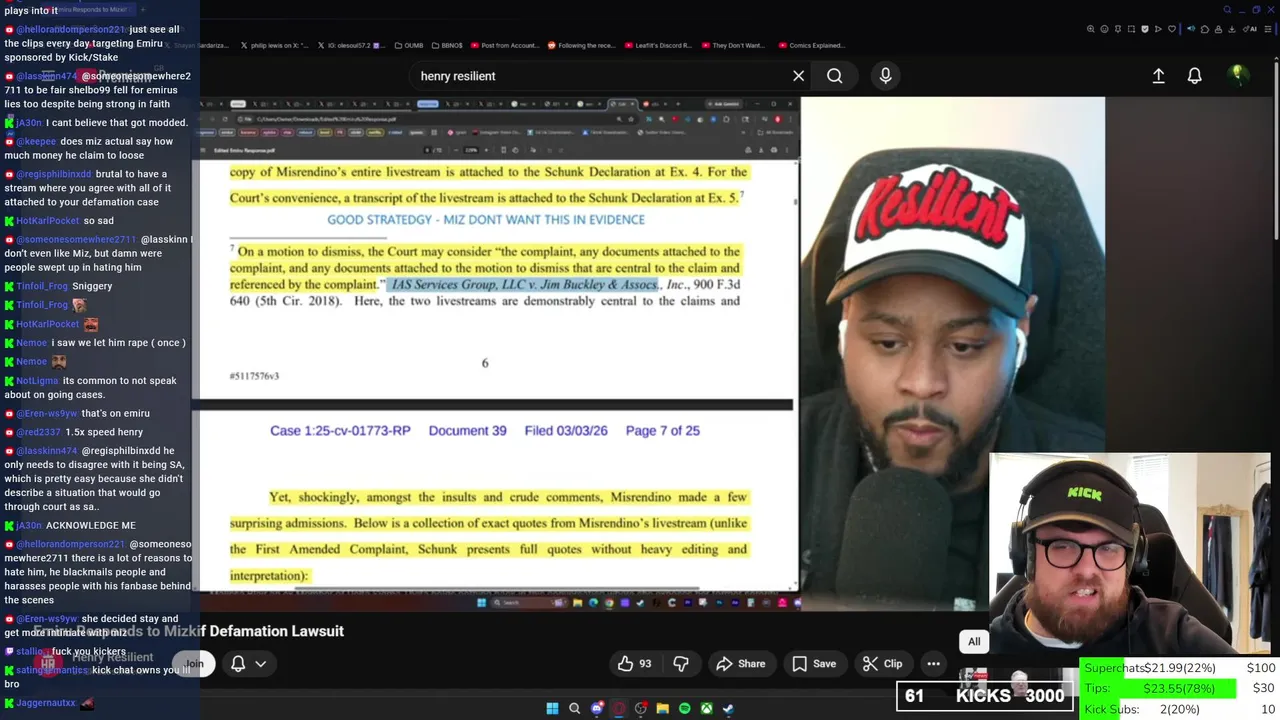Screen dimensions: 1280x720
Task: Open 'Leaflit's Discord R...' bookmark
Action: coord(660,45)
